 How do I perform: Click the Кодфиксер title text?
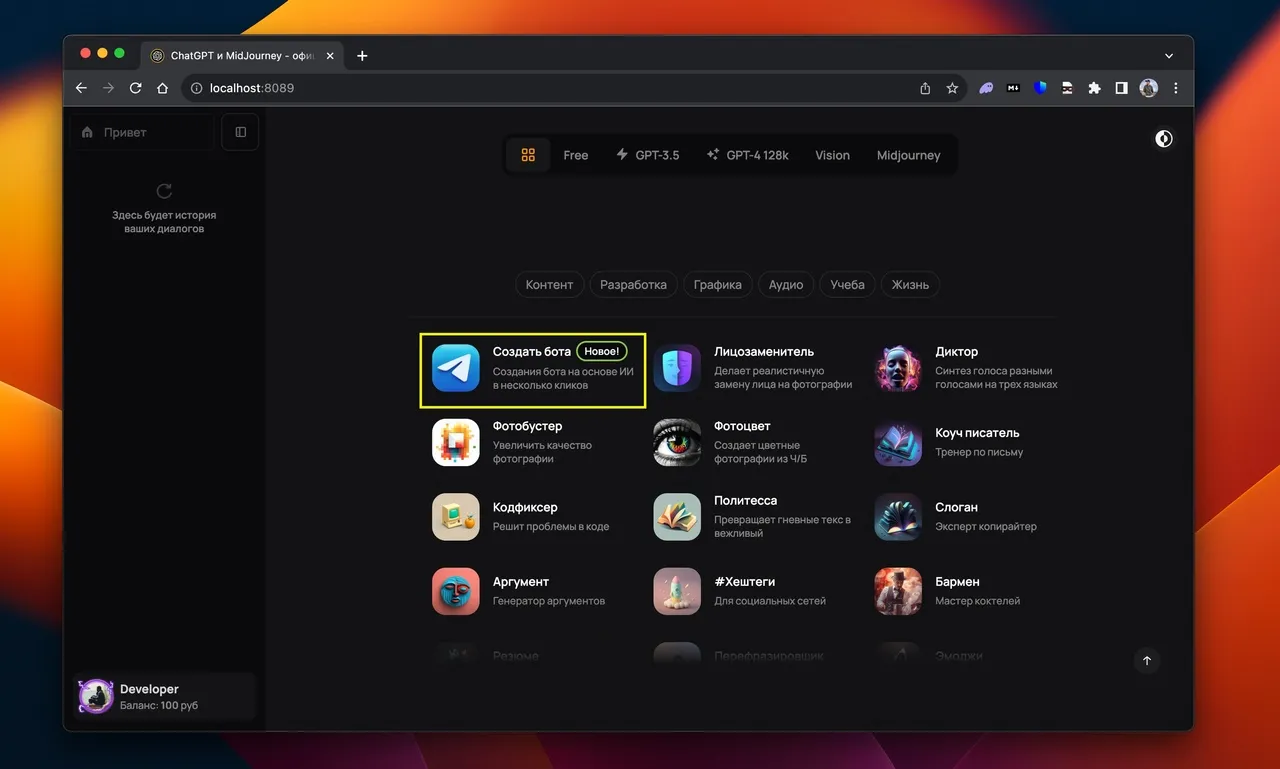click(525, 507)
